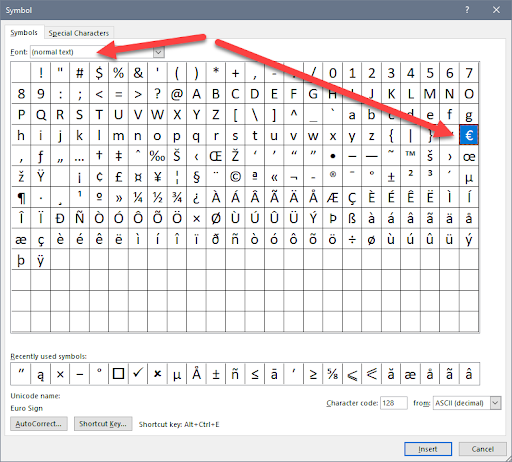Choose the division ÷ sign in grid
Image resolution: width=512 pixels, height=462 pixels.
pos(352,239)
